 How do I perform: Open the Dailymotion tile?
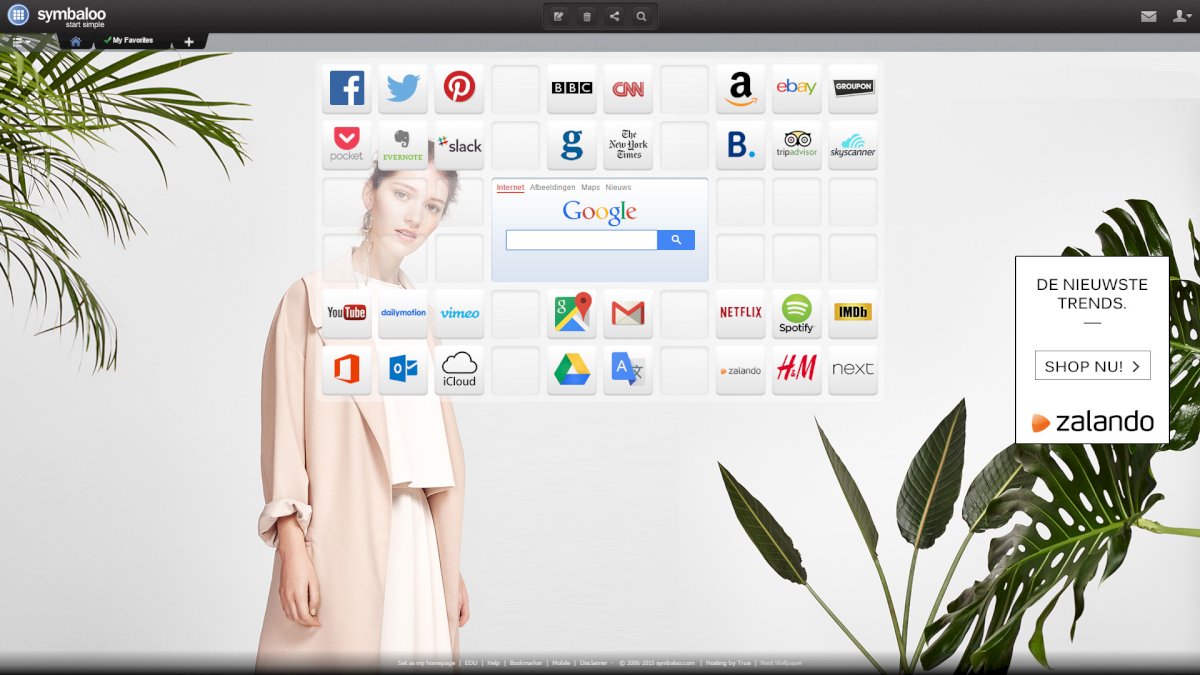[403, 314]
